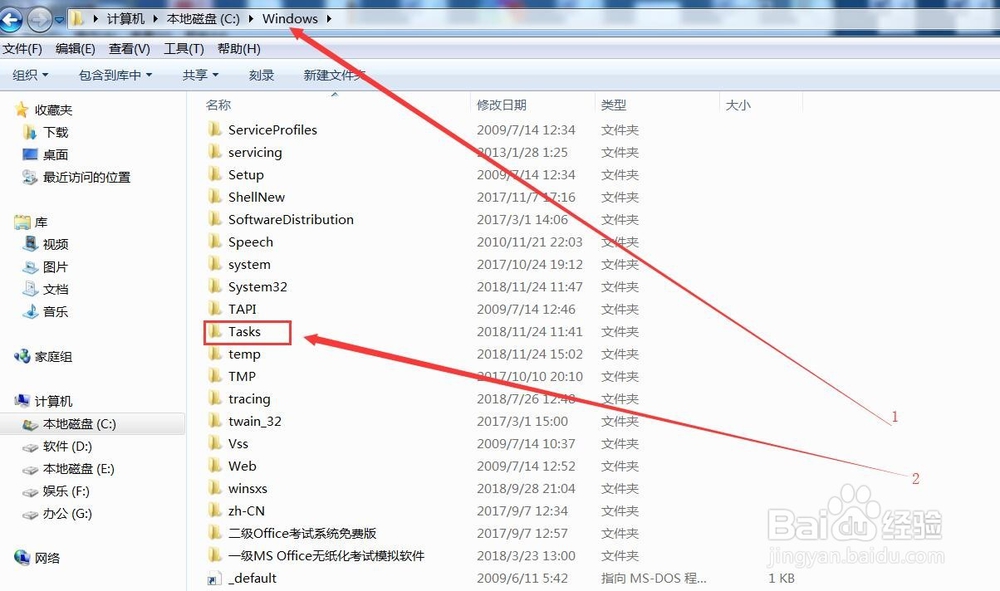Click the Speech folder icon
The height and width of the screenshot is (591, 1000).
pyautogui.click(x=214, y=242)
